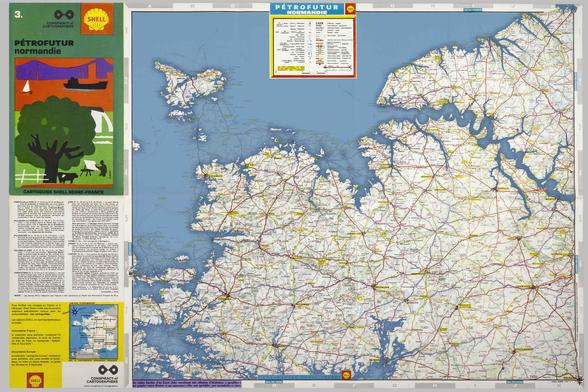Viewport: 588px width, 392px height.
Task: Click the purple suspension bridge in the cover art
Action: coord(64,69)
